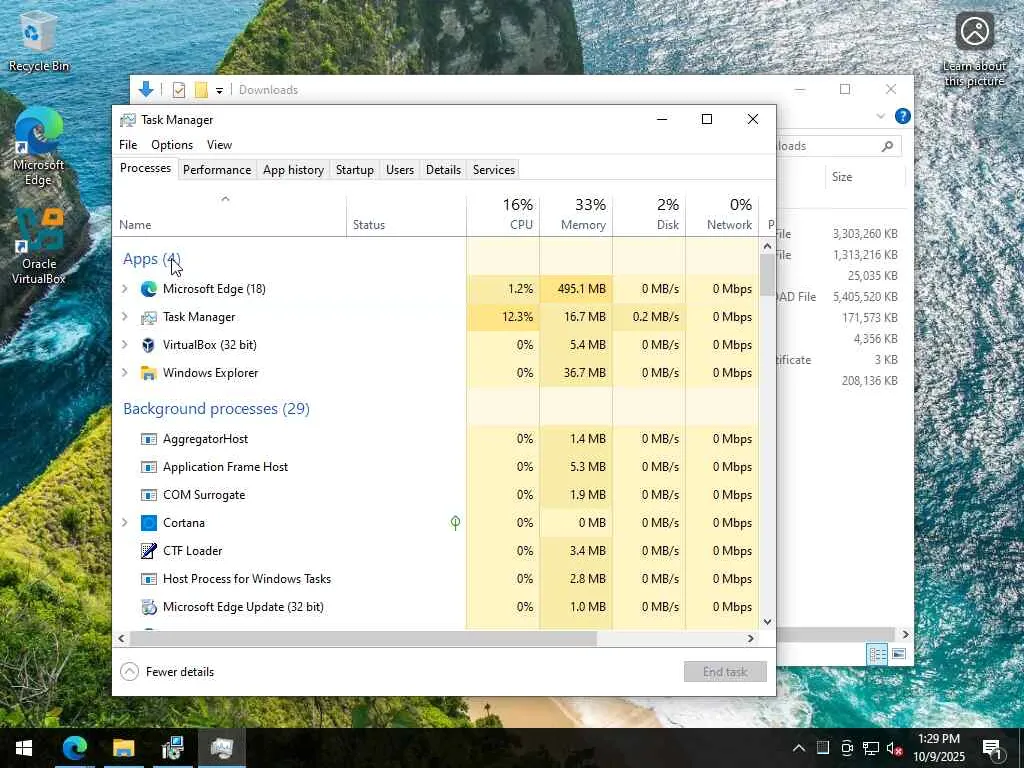Image resolution: width=1024 pixels, height=768 pixels.
Task: Sort by the Status column header
Action: [x=406, y=214]
